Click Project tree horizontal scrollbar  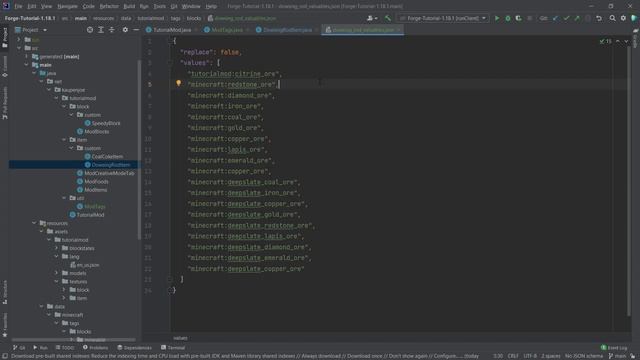pyautogui.click(x=73, y=340)
